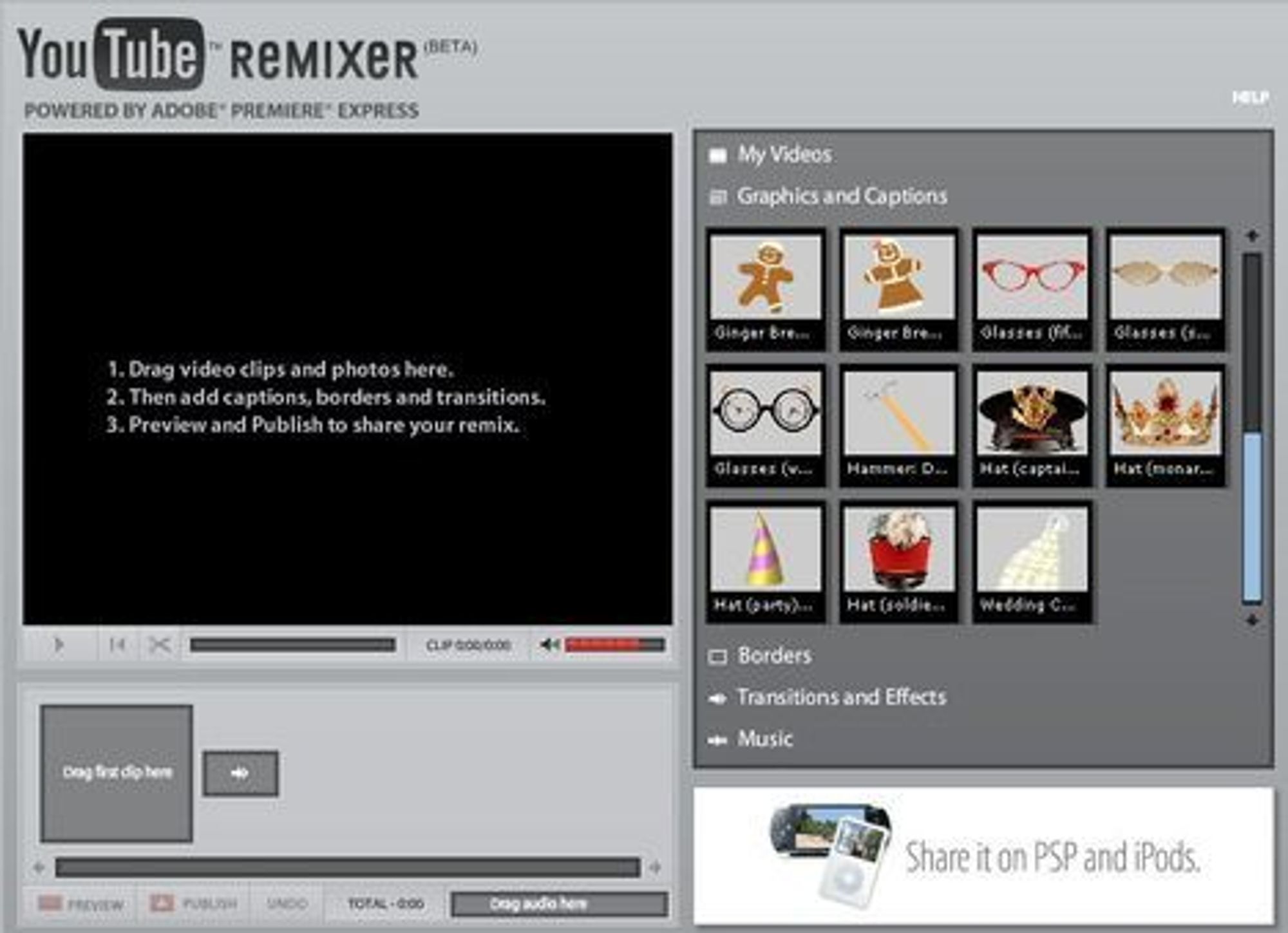Image resolution: width=1288 pixels, height=933 pixels.
Task: Pick the soldier hat graphic
Action: click(899, 562)
